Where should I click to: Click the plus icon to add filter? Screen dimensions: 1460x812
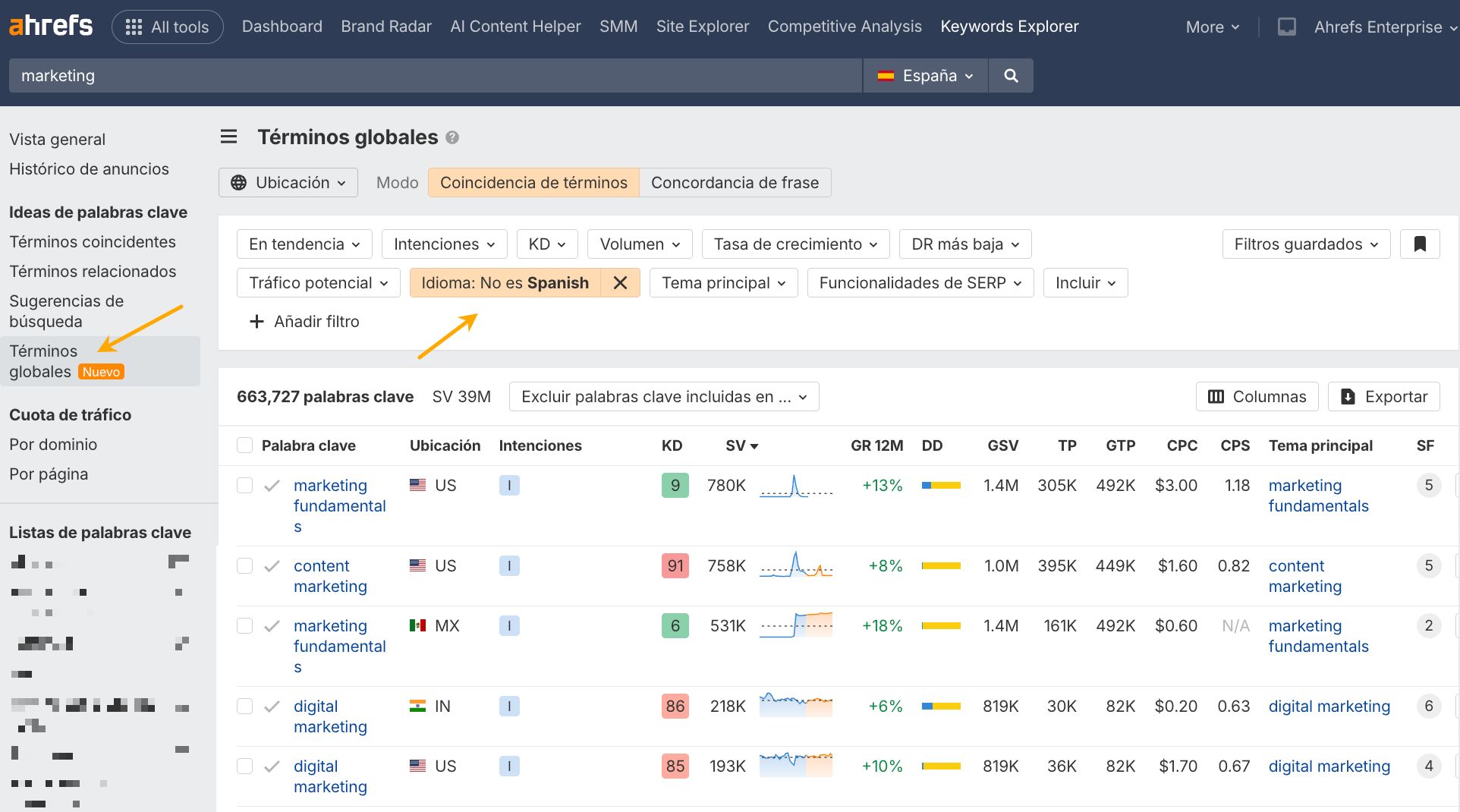(x=256, y=322)
